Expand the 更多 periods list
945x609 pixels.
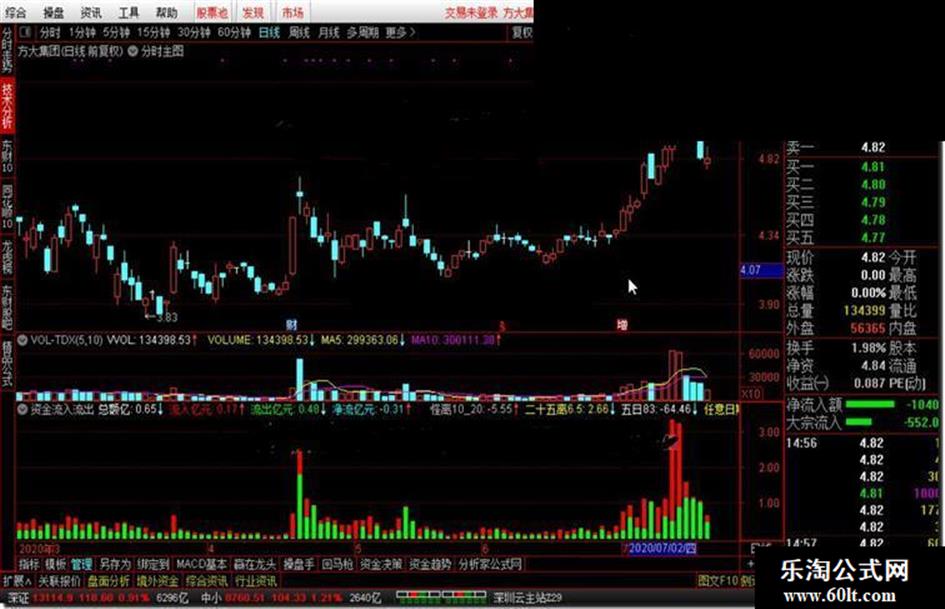pos(400,33)
